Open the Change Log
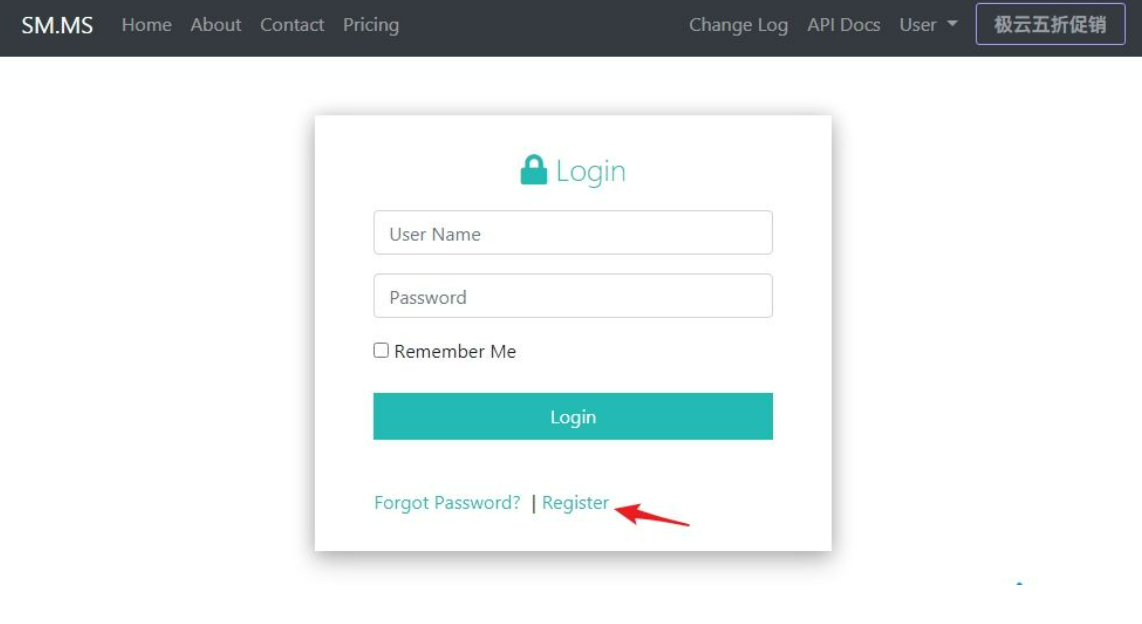Viewport: 1142px width, 624px height. point(738,25)
